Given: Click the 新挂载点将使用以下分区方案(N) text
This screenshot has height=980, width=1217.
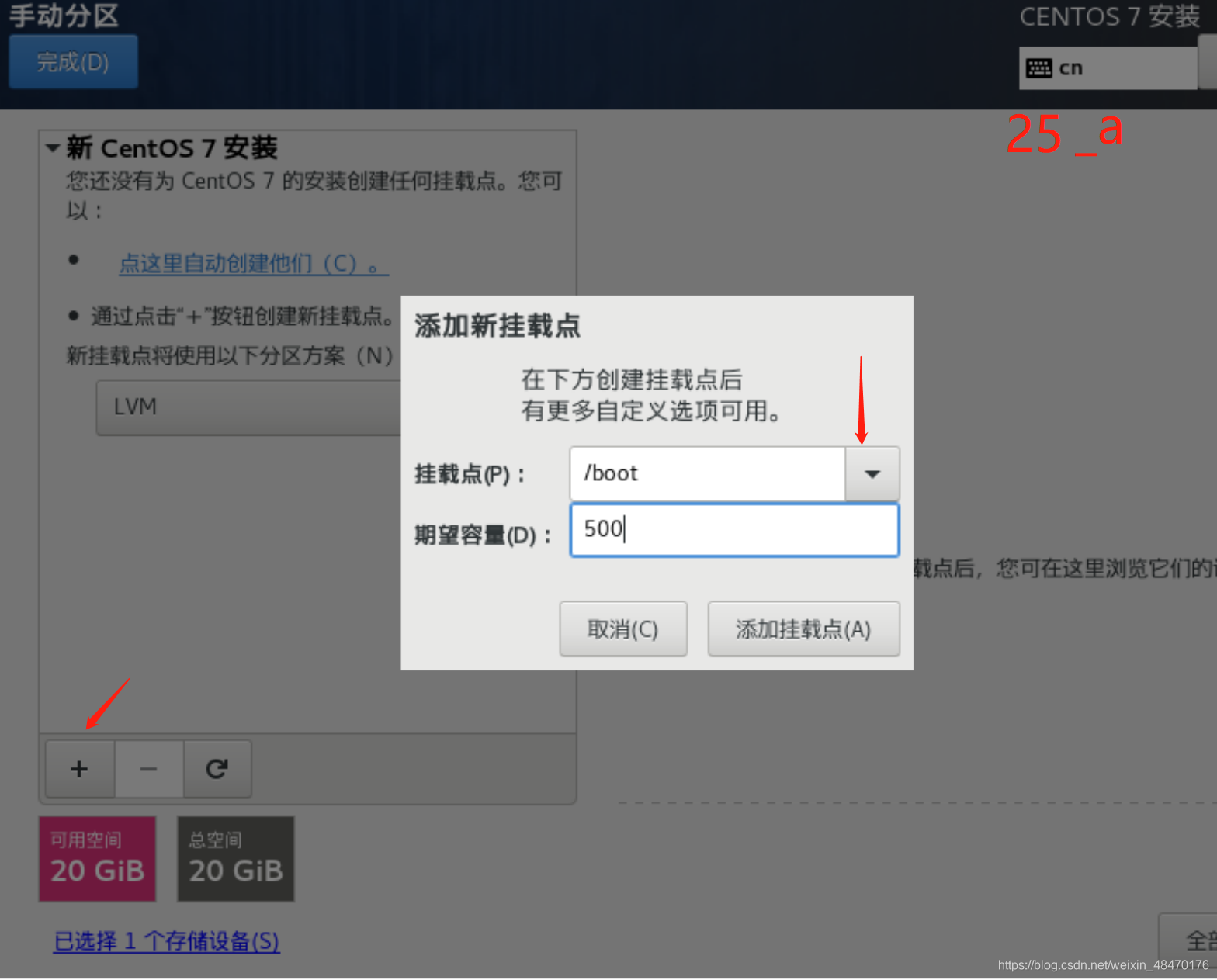Looking at the screenshot, I should pyautogui.click(x=230, y=356).
